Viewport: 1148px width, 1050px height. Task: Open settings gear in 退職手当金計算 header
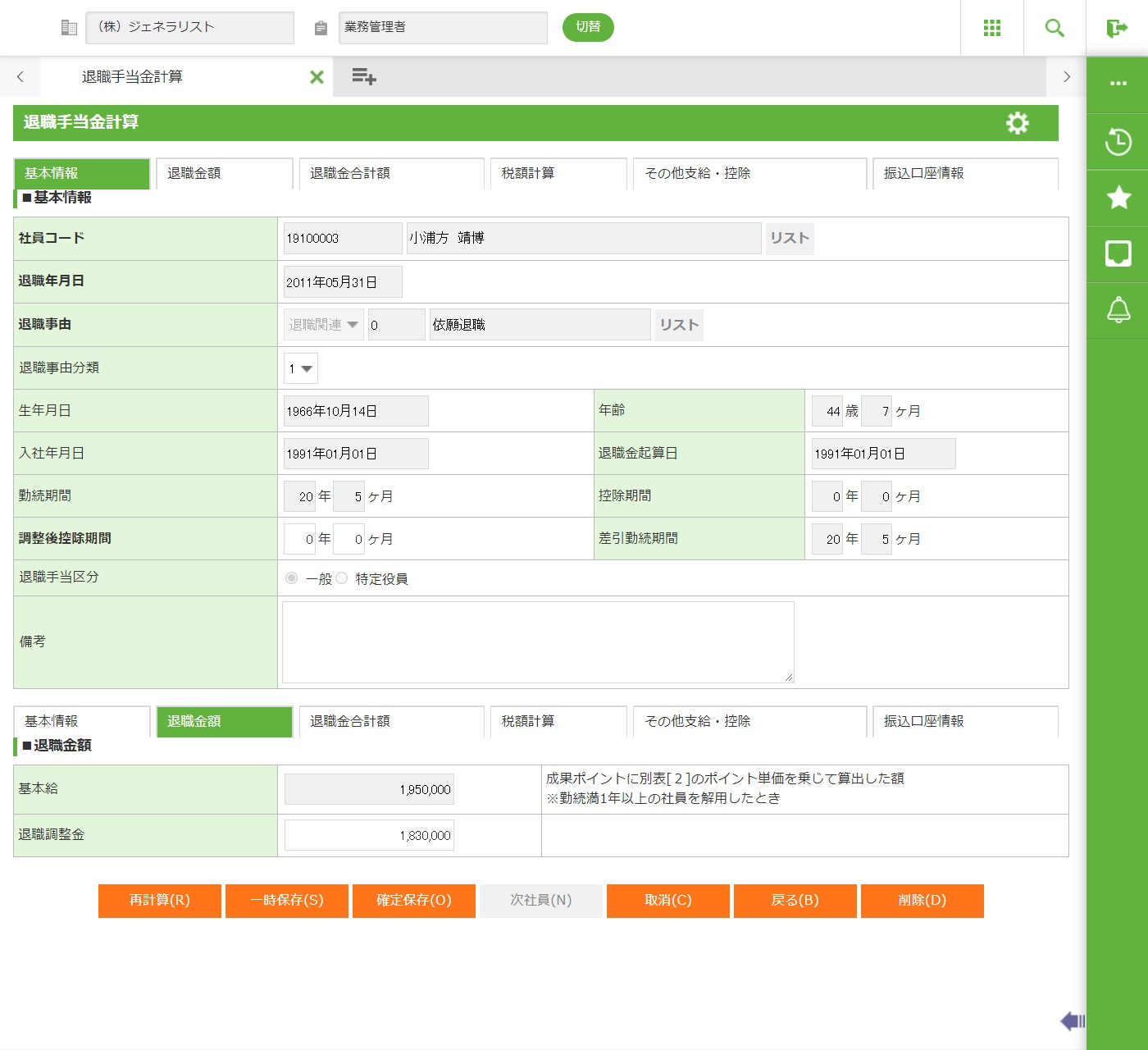tap(1017, 123)
